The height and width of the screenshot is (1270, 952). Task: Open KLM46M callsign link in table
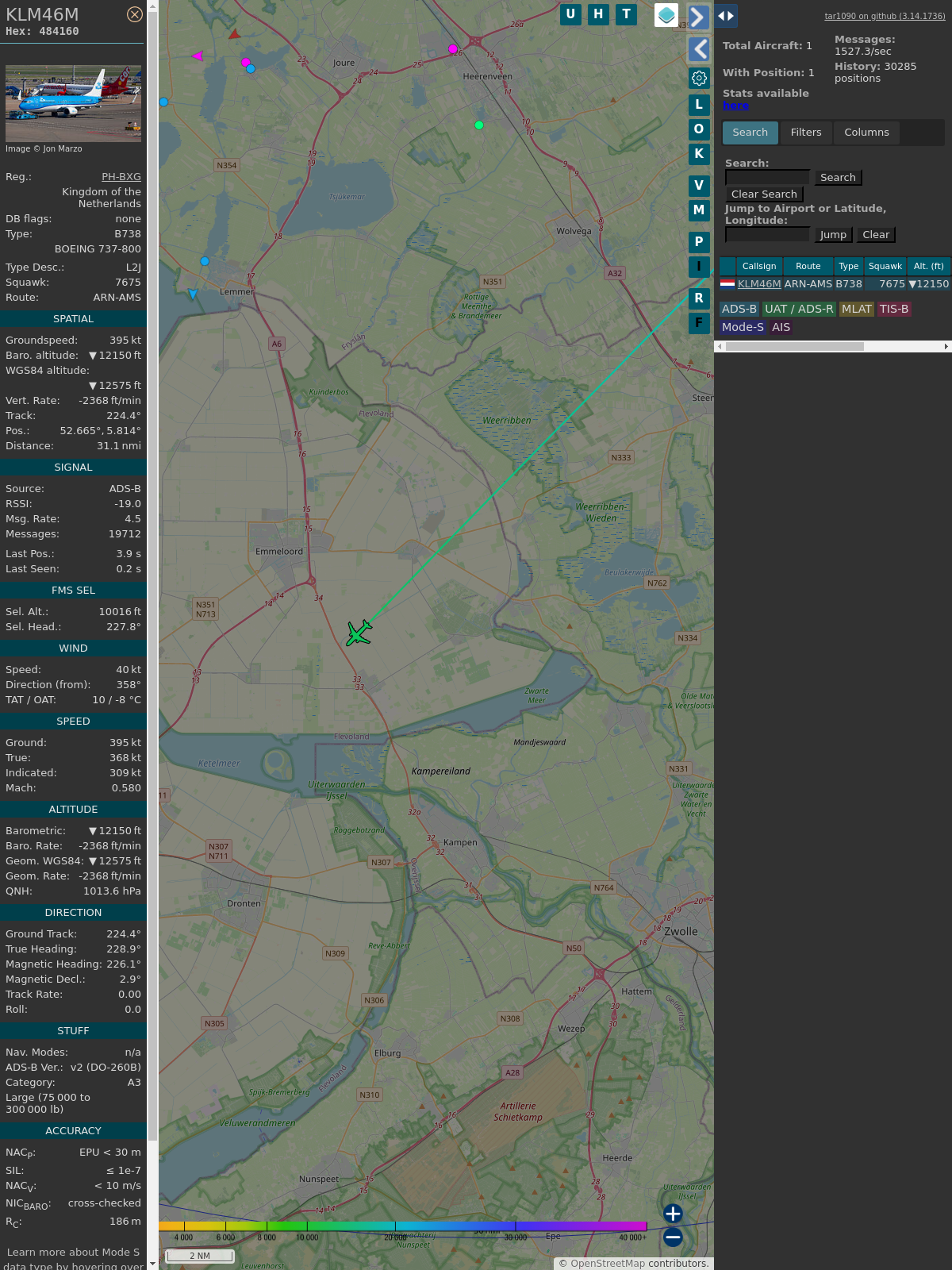click(759, 283)
